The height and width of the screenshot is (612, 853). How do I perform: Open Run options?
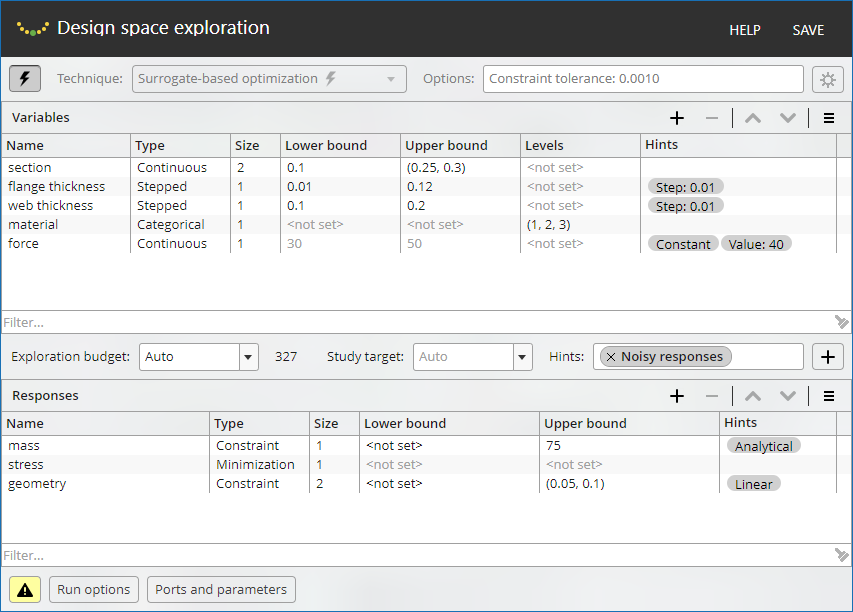pyautogui.click(x=93, y=590)
